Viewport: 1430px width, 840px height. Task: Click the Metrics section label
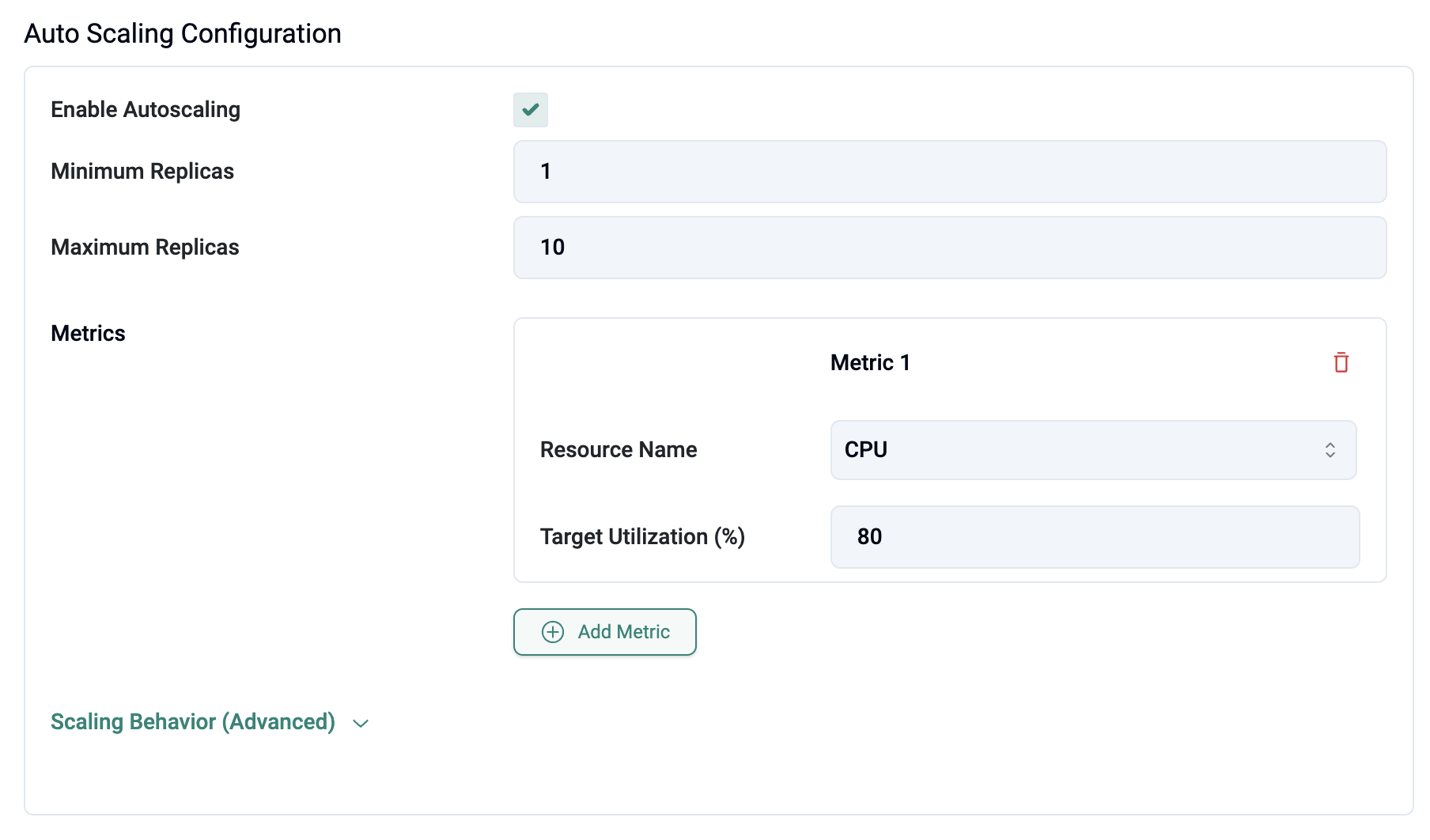click(88, 334)
